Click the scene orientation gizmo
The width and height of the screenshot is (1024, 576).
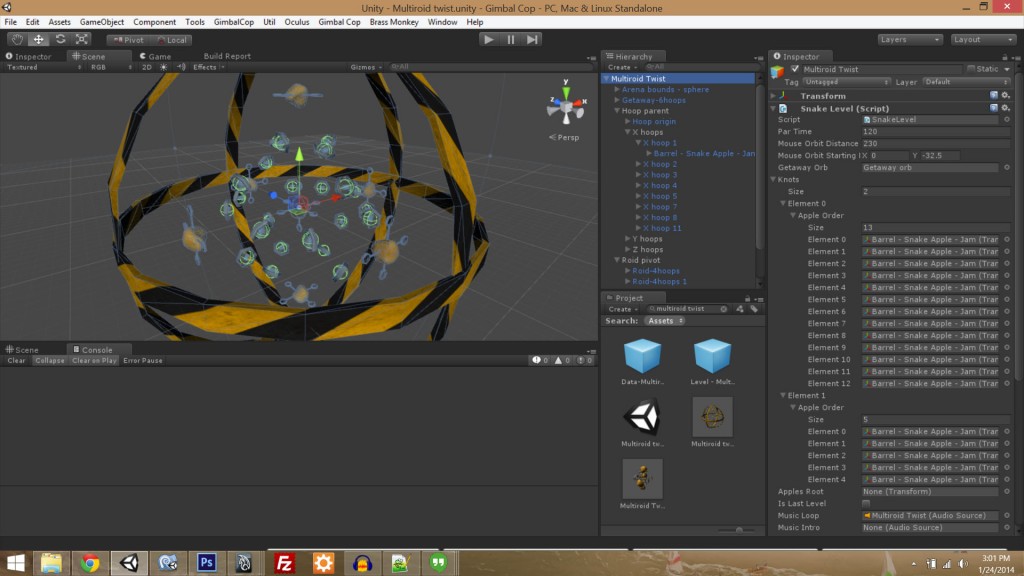point(566,106)
